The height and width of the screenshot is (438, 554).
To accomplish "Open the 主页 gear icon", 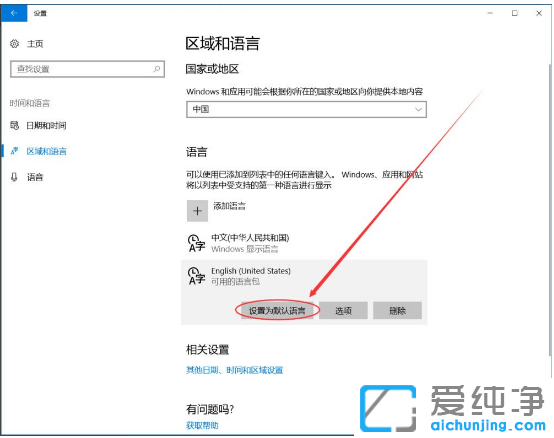I will pos(14,44).
